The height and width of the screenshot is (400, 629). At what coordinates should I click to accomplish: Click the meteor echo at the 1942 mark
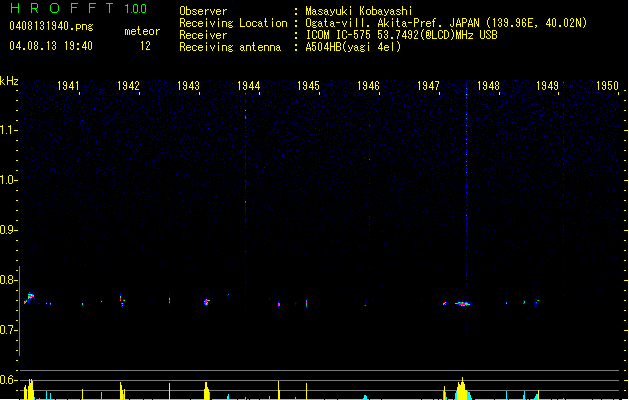tap(122, 301)
